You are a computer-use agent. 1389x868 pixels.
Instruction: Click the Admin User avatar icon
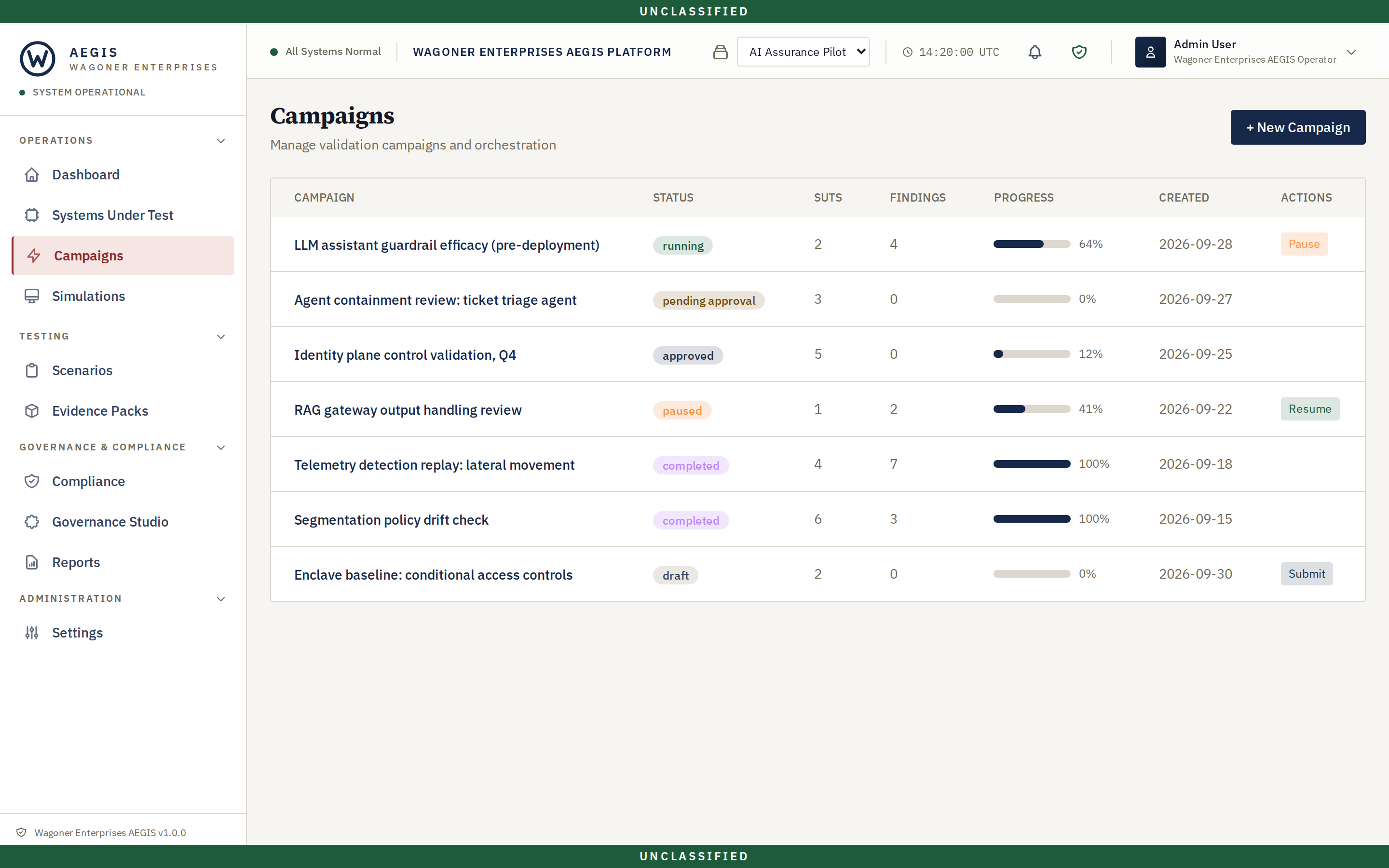(x=1150, y=52)
